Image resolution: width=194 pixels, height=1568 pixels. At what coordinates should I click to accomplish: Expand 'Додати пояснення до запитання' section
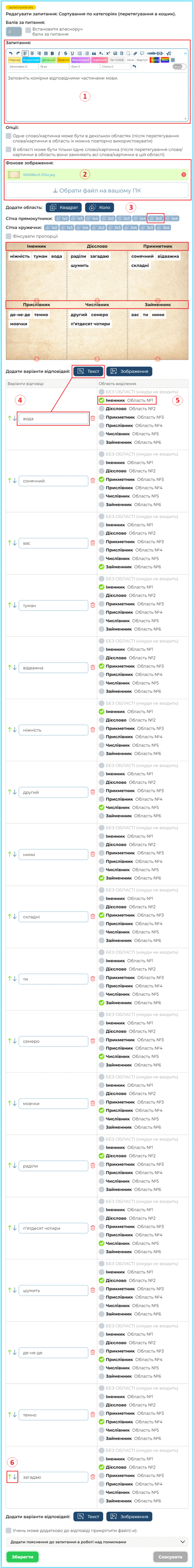coord(97,1542)
